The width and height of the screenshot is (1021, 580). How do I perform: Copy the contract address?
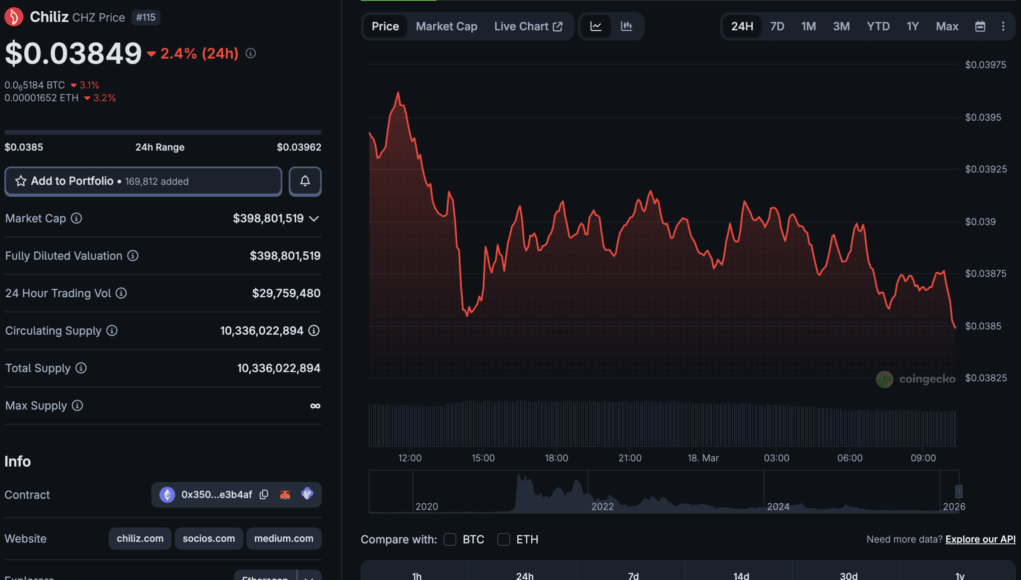(264, 495)
